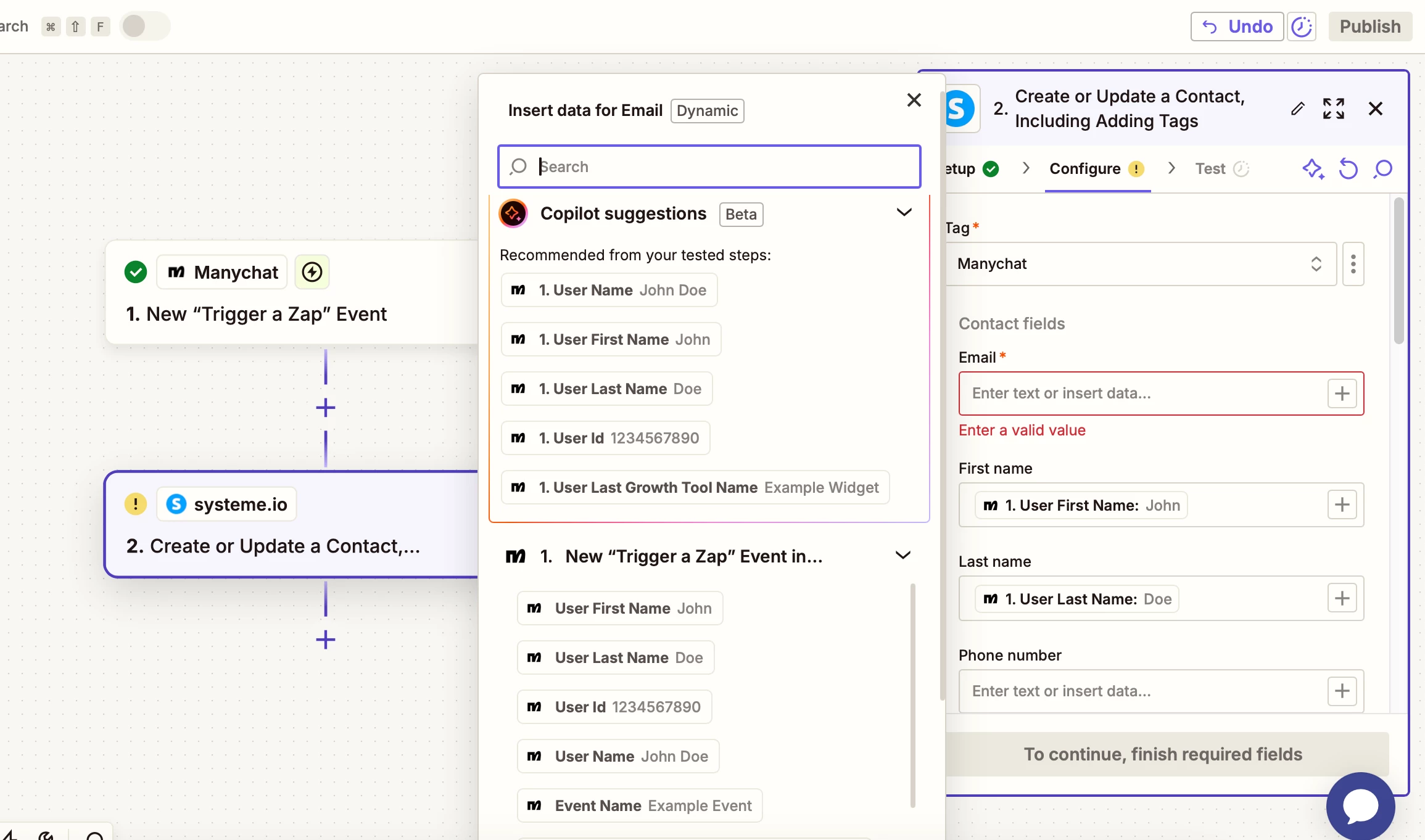Click the AI sparkle icon in panel
1425x840 pixels.
[x=1313, y=168]
